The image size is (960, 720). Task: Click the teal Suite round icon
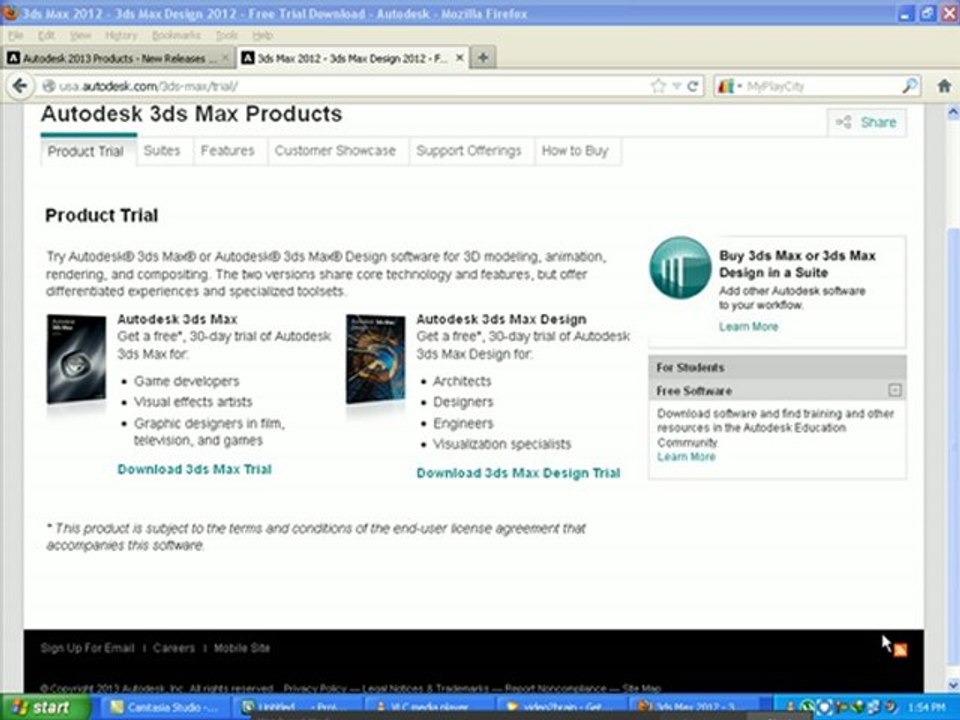(681, 268)
